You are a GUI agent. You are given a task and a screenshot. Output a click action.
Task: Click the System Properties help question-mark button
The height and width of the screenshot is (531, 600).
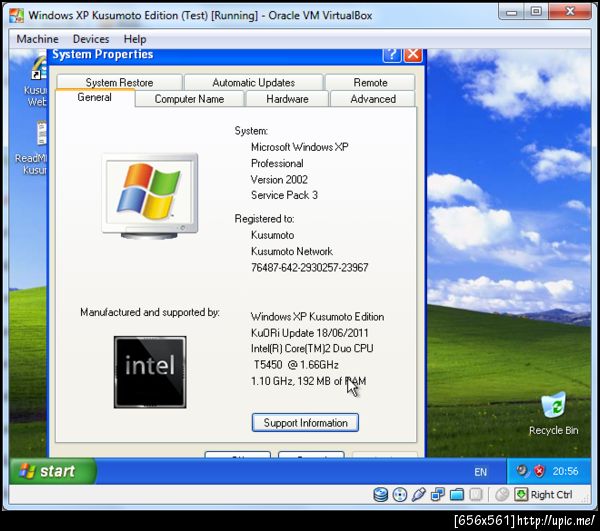tap(392, 55)
